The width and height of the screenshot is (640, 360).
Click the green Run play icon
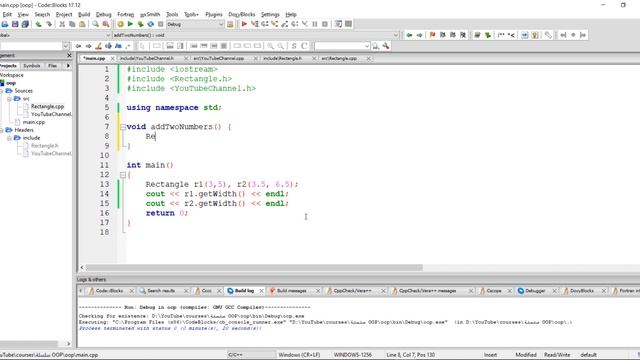coord(130,24)
